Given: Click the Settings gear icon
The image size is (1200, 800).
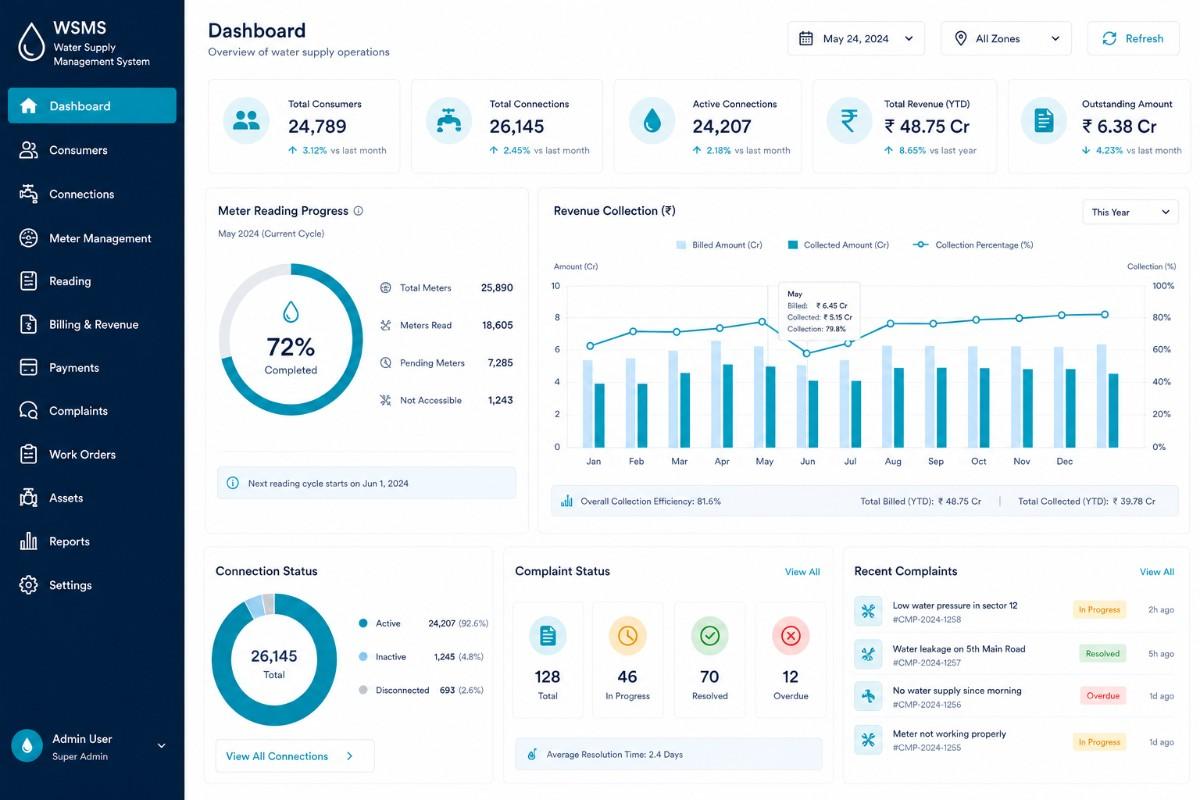Looking at the screenshot, I should point(28,585).
